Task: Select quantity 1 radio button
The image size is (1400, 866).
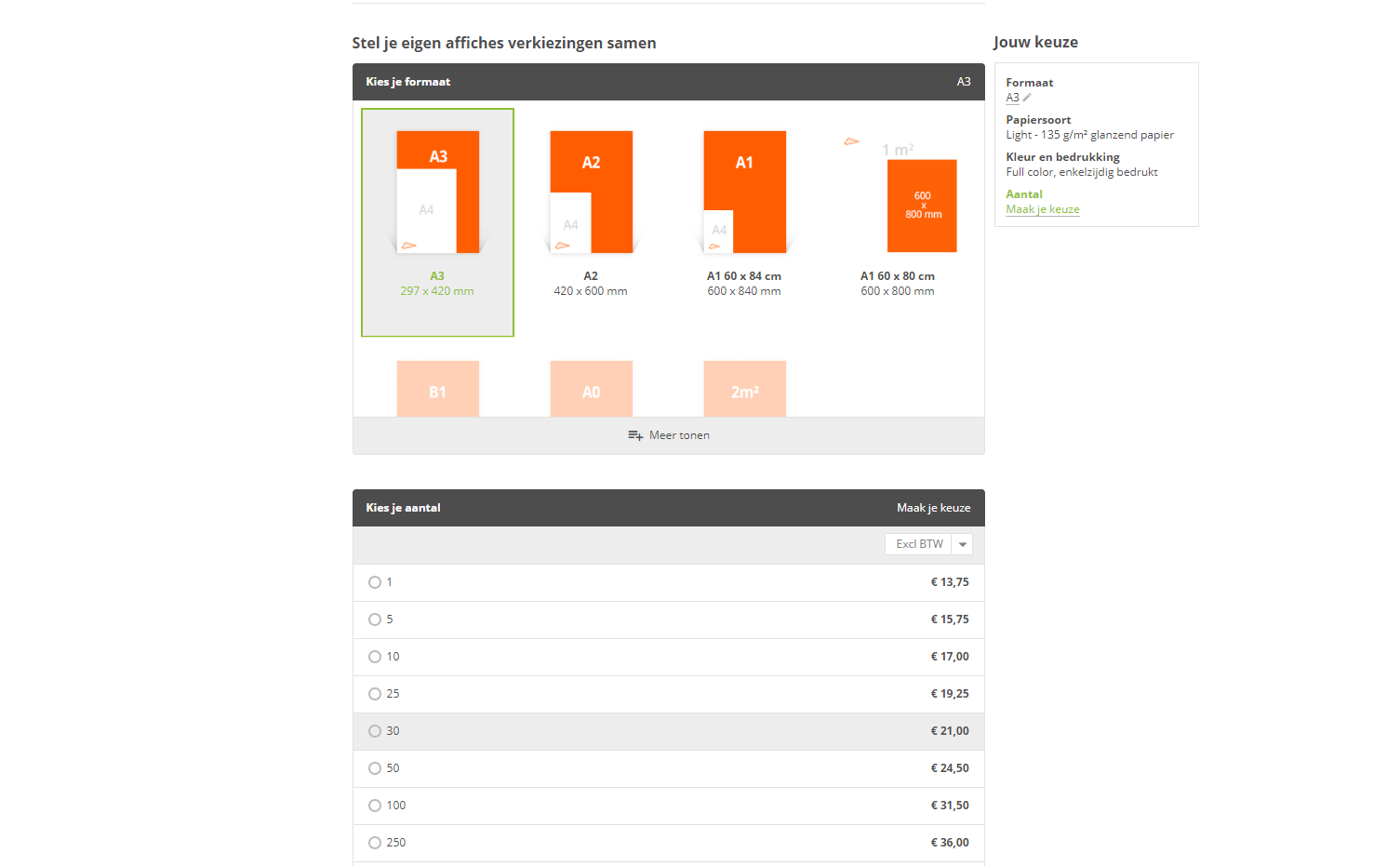Action: 375,582
